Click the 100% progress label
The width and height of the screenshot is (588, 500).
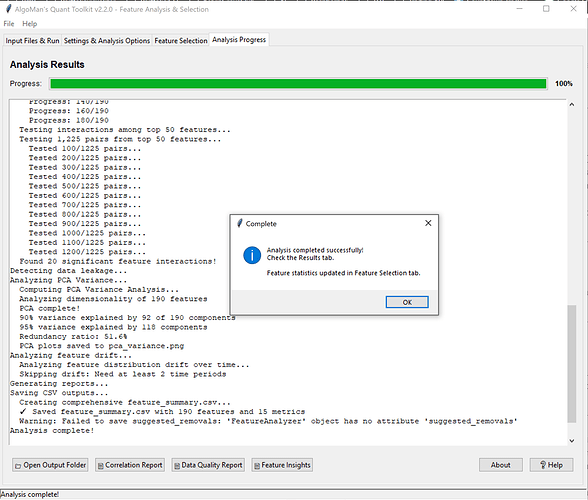point(564,84)
